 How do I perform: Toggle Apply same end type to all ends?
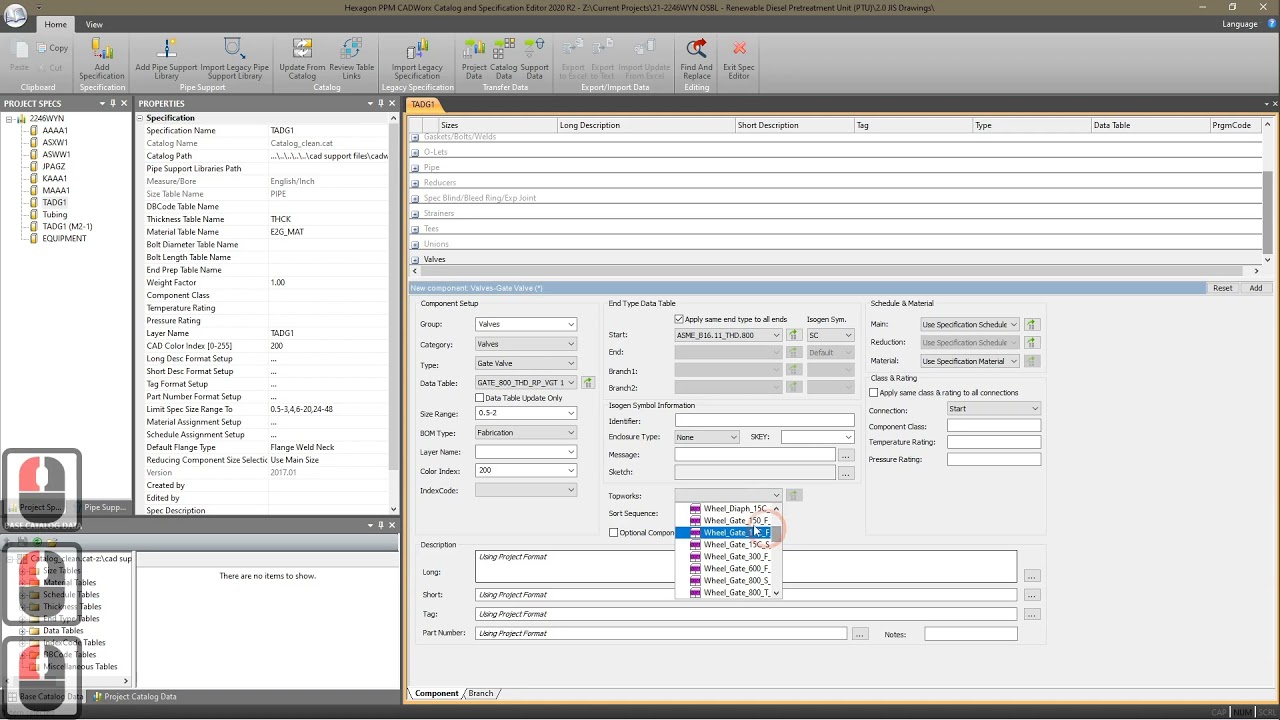click(x=679, y=319)
